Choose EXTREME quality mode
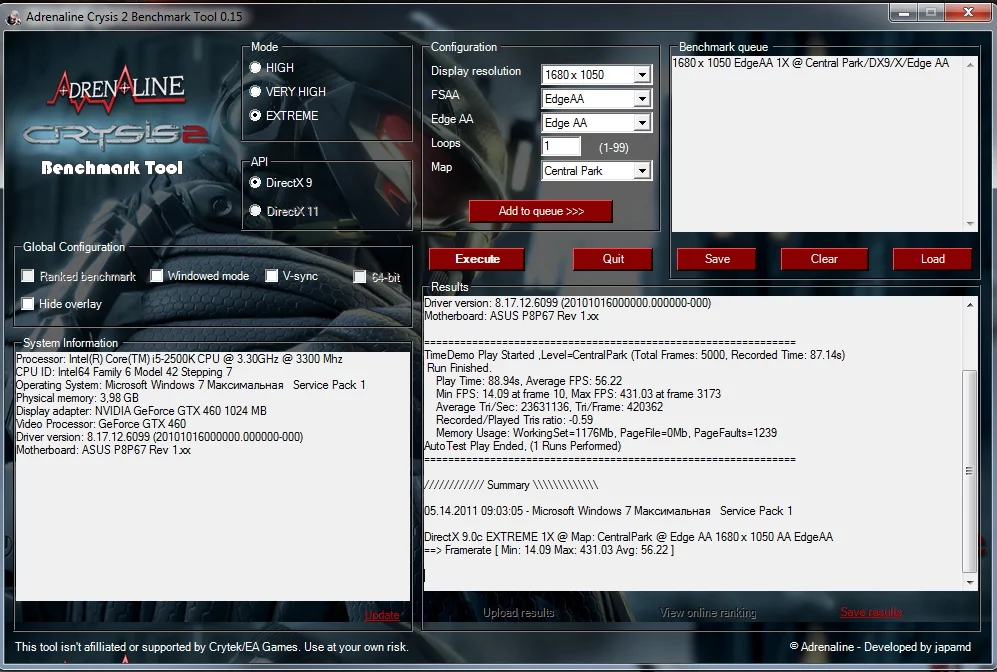 pyautogui.click(x=256, y=116)
